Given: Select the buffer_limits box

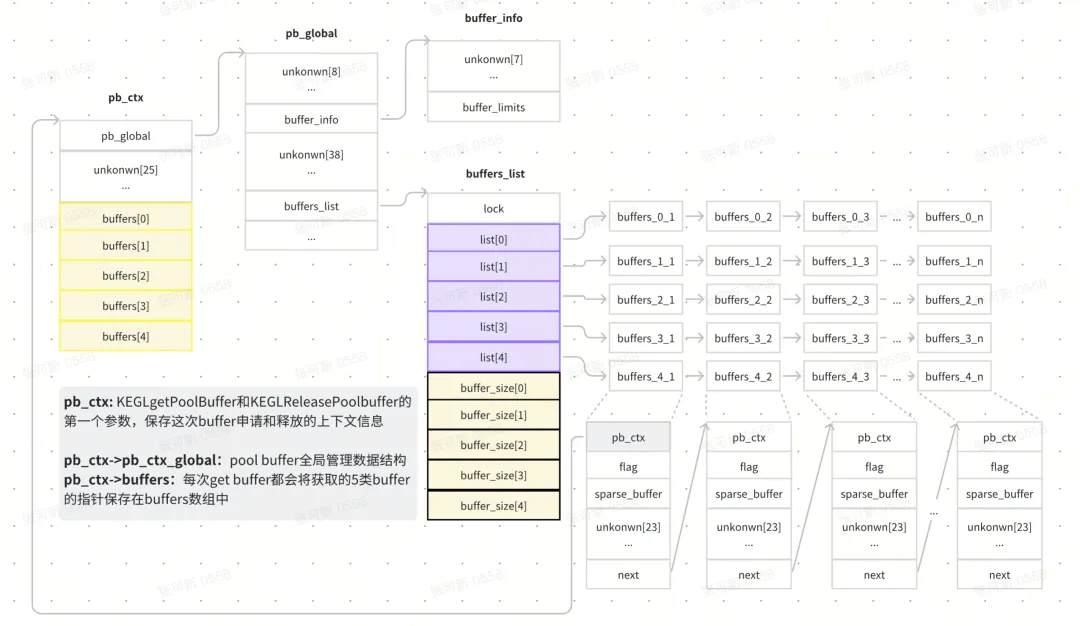Looking at the screenshot, I should 494,107.
